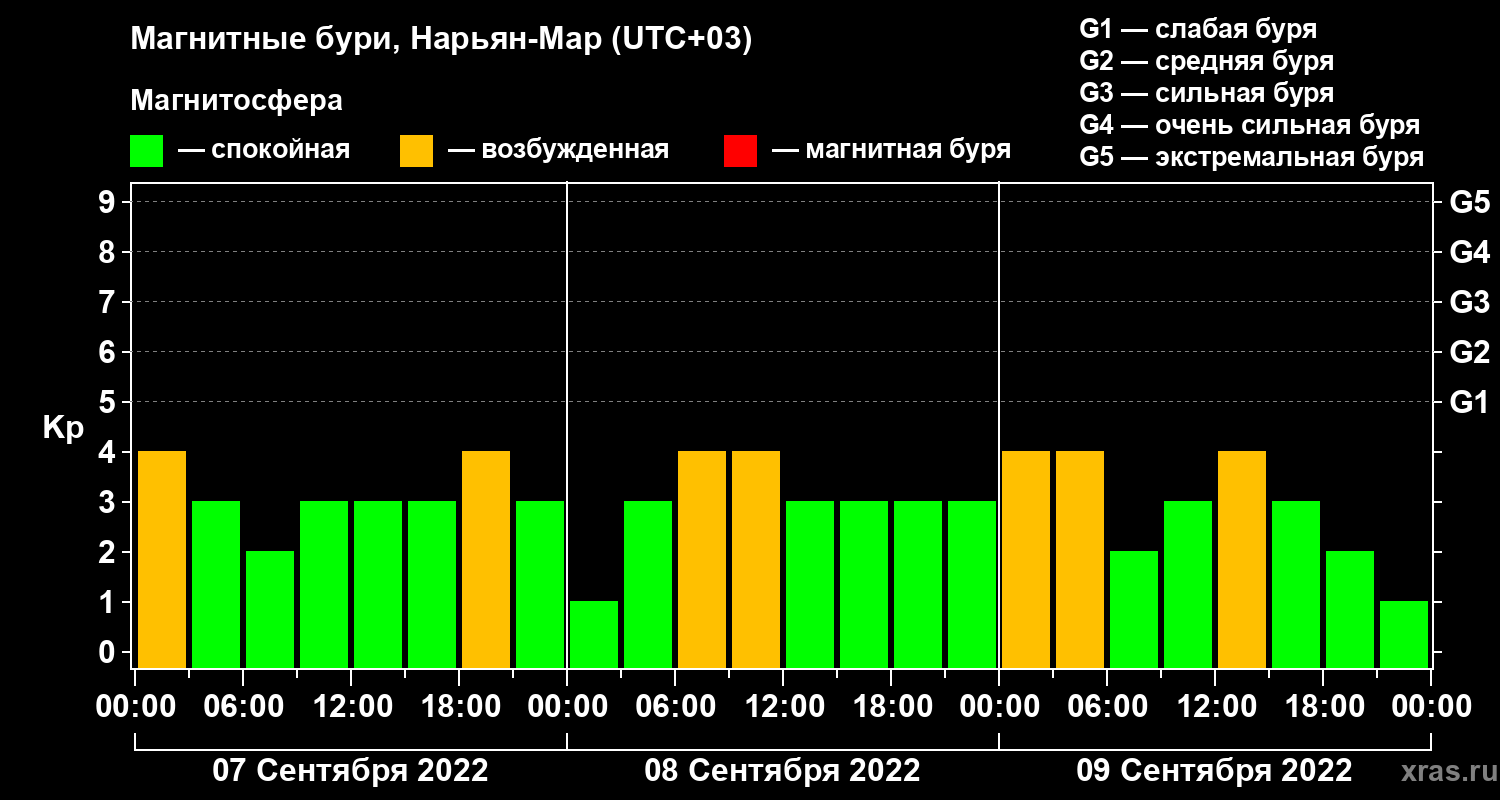Click the '12:00' time label for 09 Сентября
1500x800 pixels.
pos(1215,706)
